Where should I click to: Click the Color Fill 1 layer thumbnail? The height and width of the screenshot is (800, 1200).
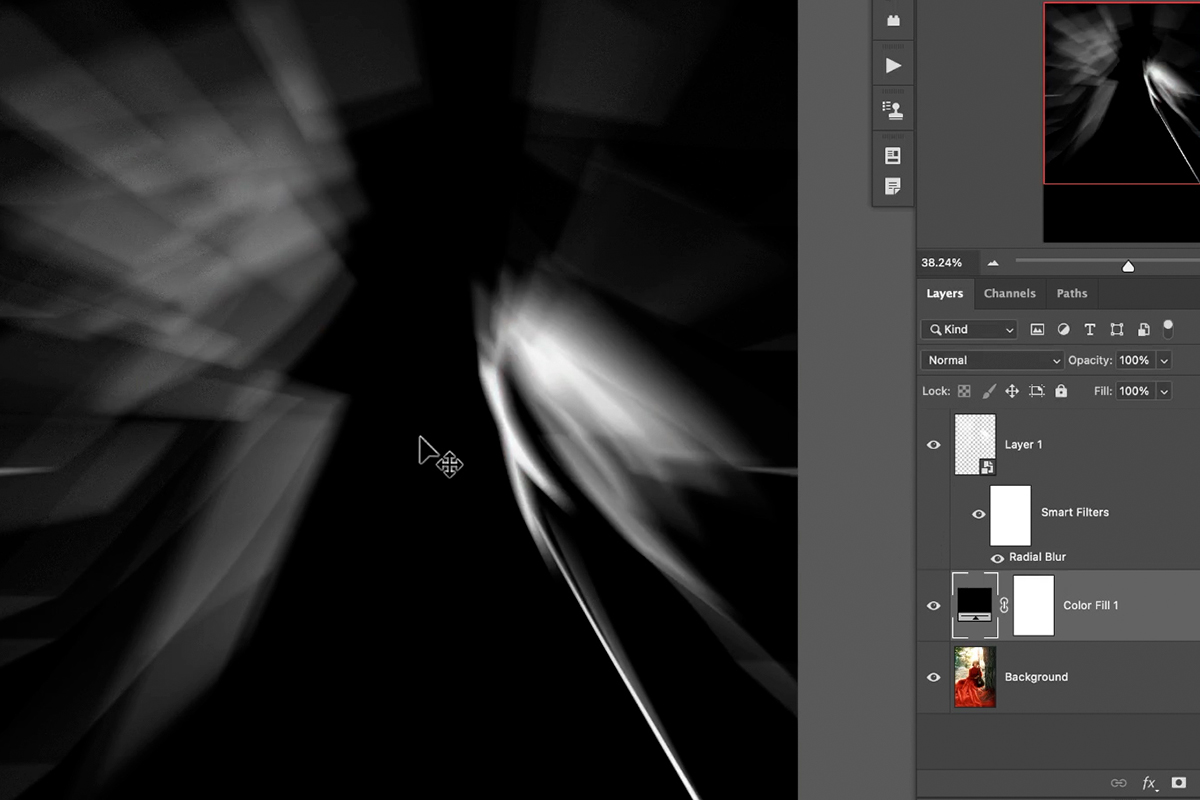coord(974,605)
